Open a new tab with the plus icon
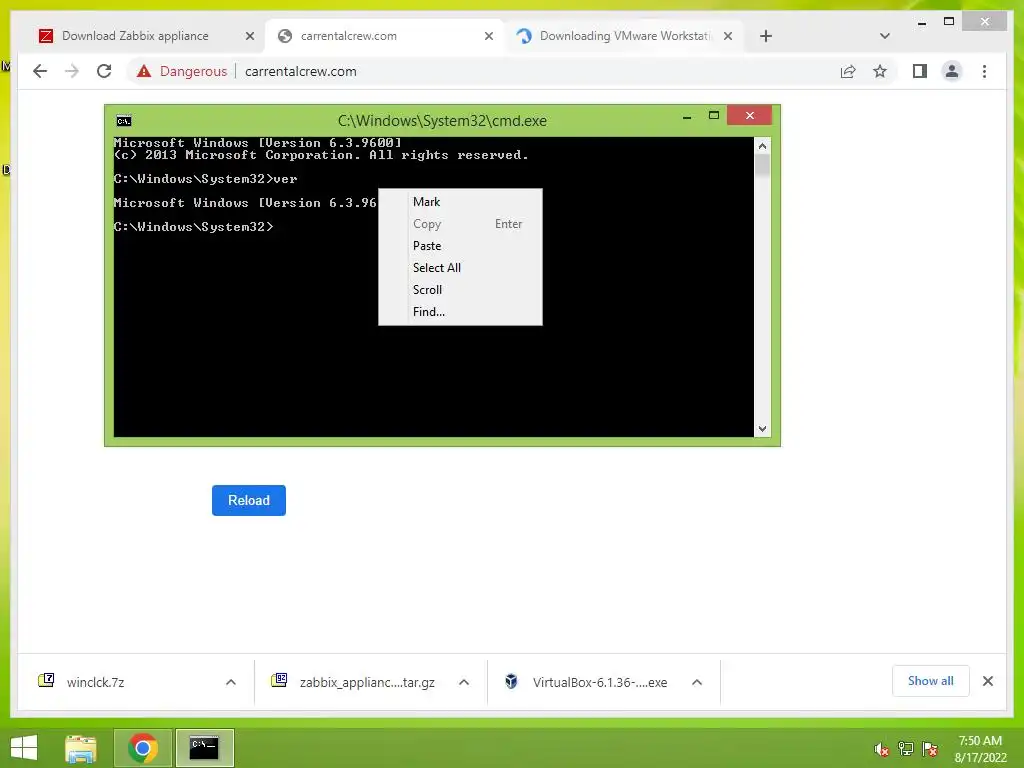Viewport: 1024px width, 768px height. point(766,36)
